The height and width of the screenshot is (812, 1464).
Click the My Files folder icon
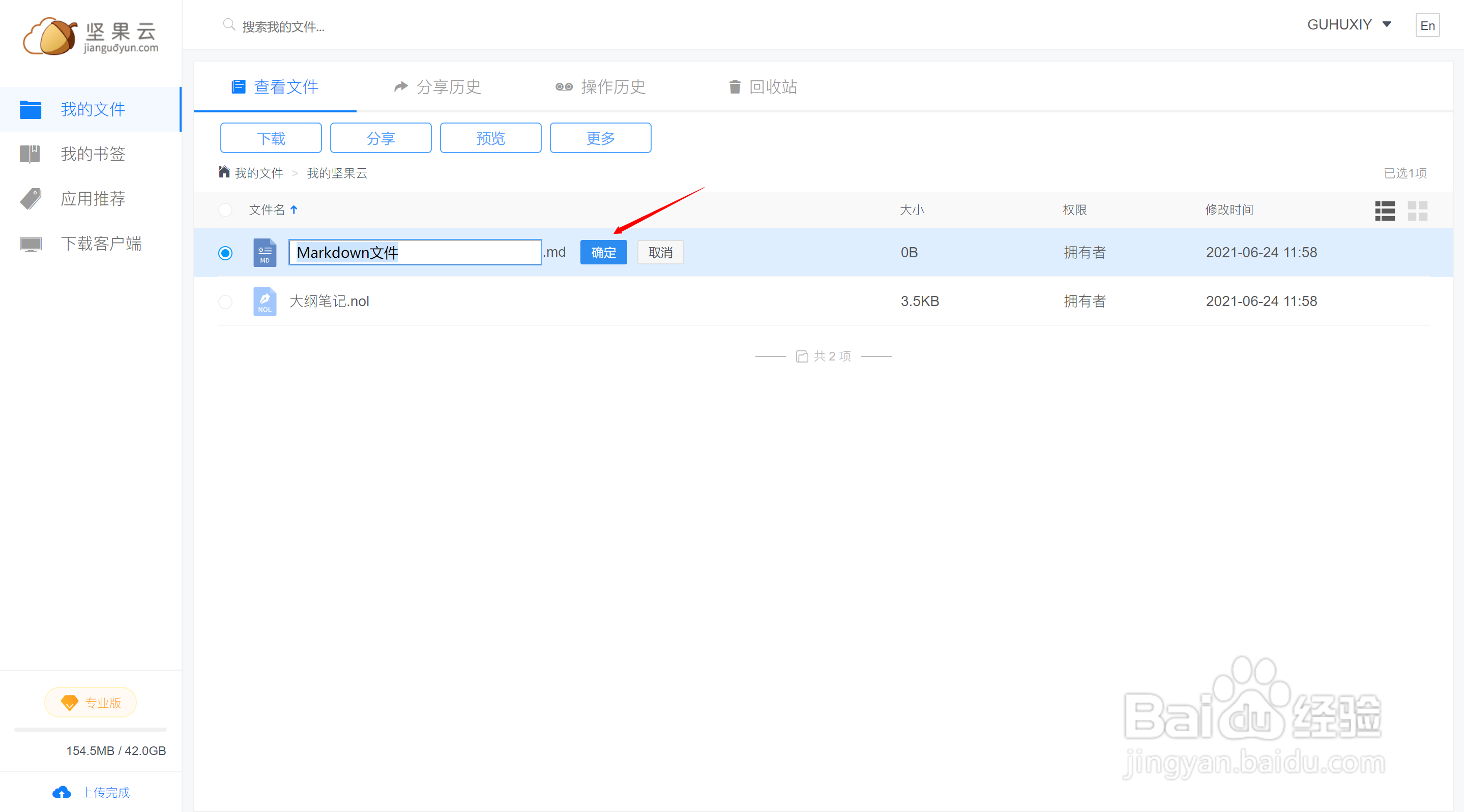click(x=30, y=109)
